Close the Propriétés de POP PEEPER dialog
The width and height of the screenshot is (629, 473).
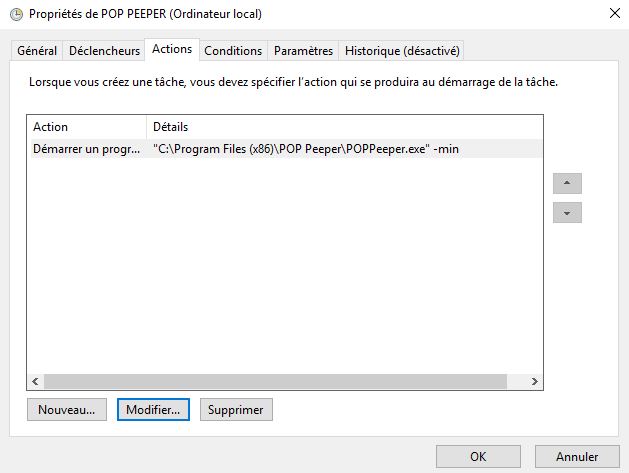[x=615, y=13]
